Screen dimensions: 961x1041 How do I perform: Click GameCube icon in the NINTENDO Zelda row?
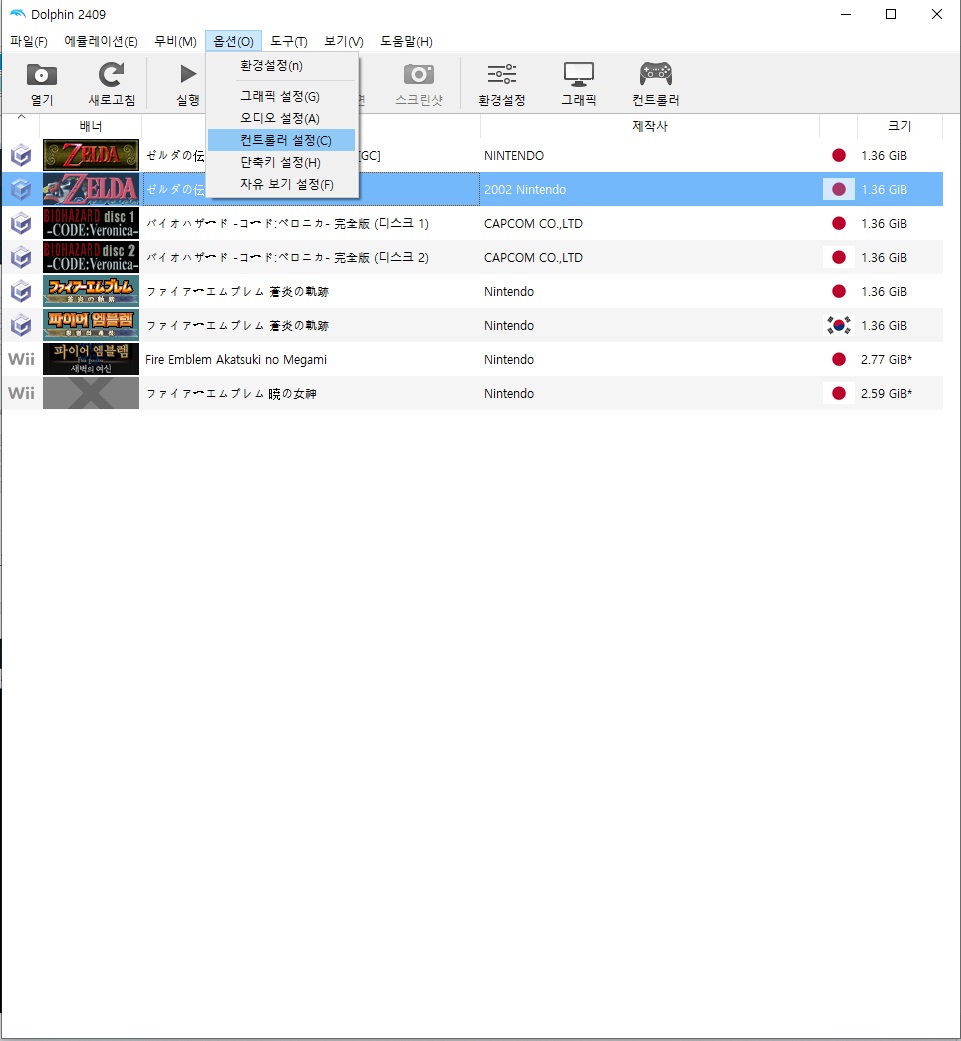[21, 155]
